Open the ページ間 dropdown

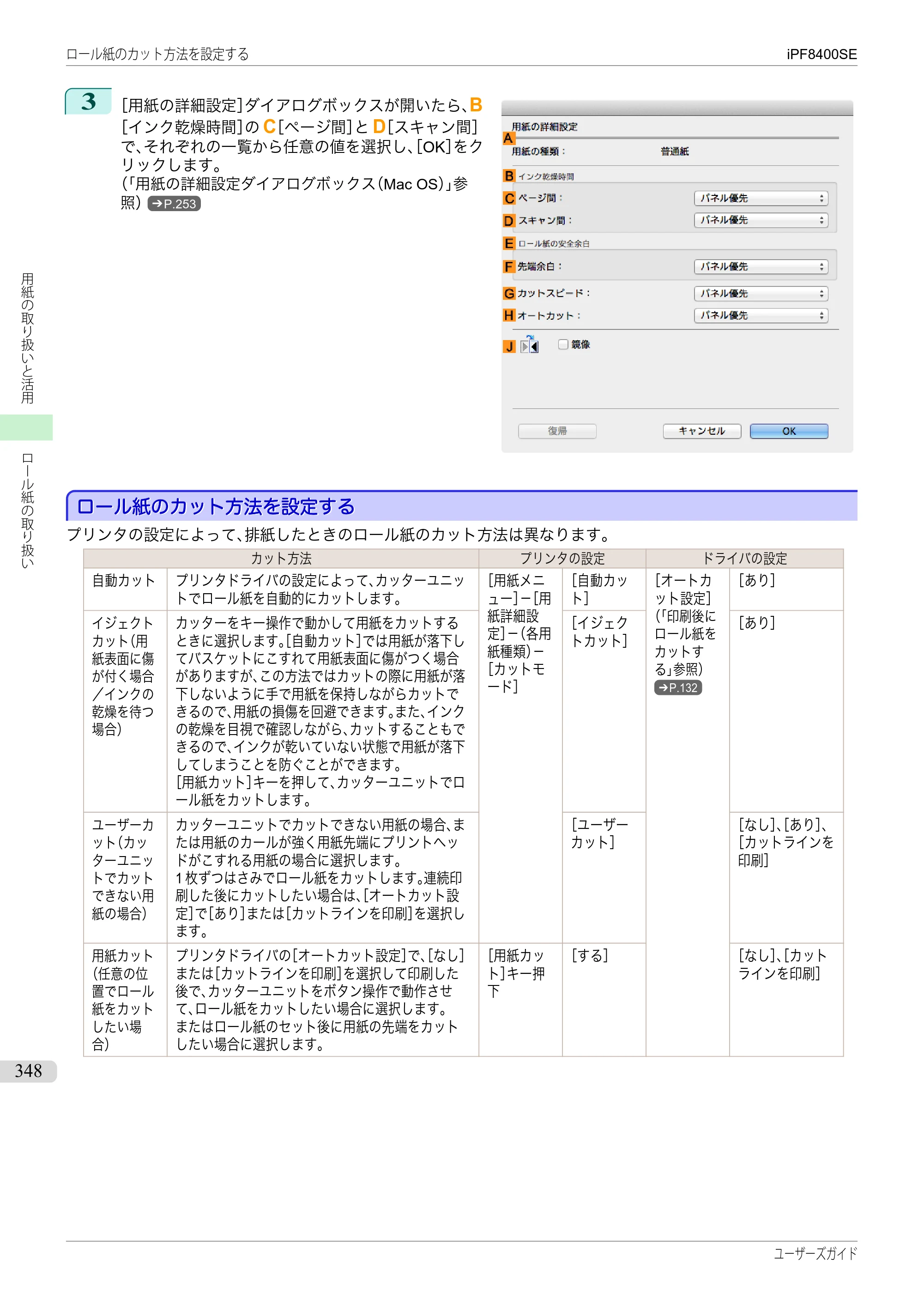(x=761, y=198)
